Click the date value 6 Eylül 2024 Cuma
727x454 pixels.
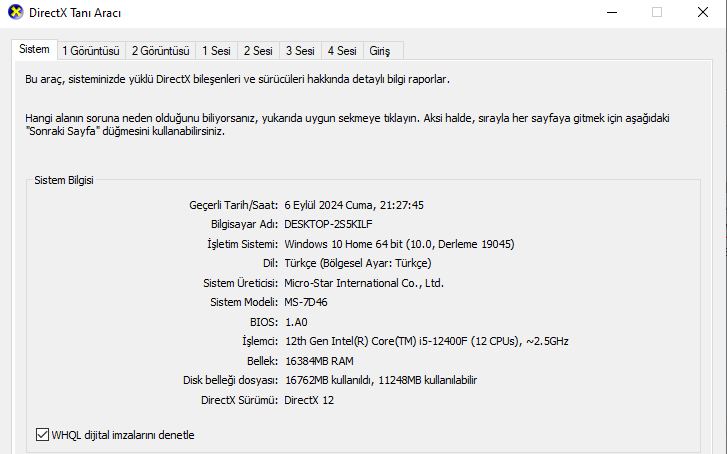pyautogui.click(x=354, y=205)
